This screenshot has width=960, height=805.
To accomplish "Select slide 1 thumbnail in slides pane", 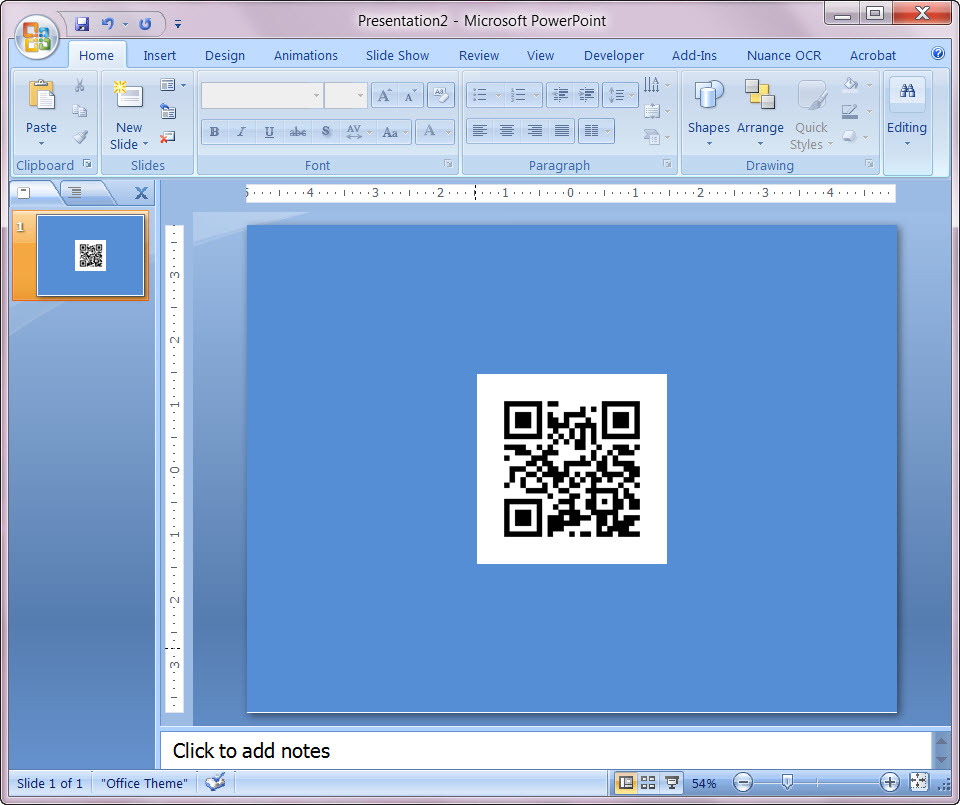I will [88, 256].
